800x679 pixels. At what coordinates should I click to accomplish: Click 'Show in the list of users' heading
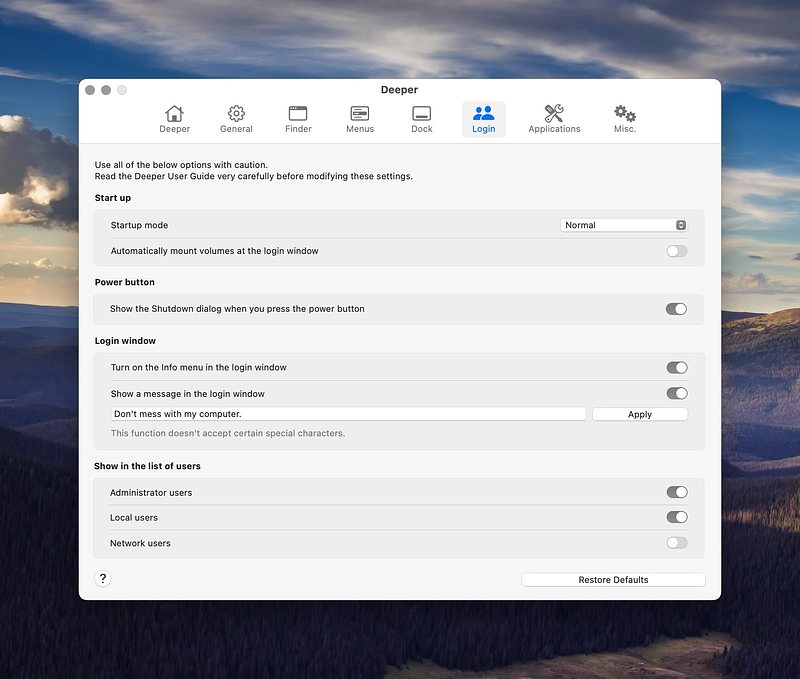(147, 466)
